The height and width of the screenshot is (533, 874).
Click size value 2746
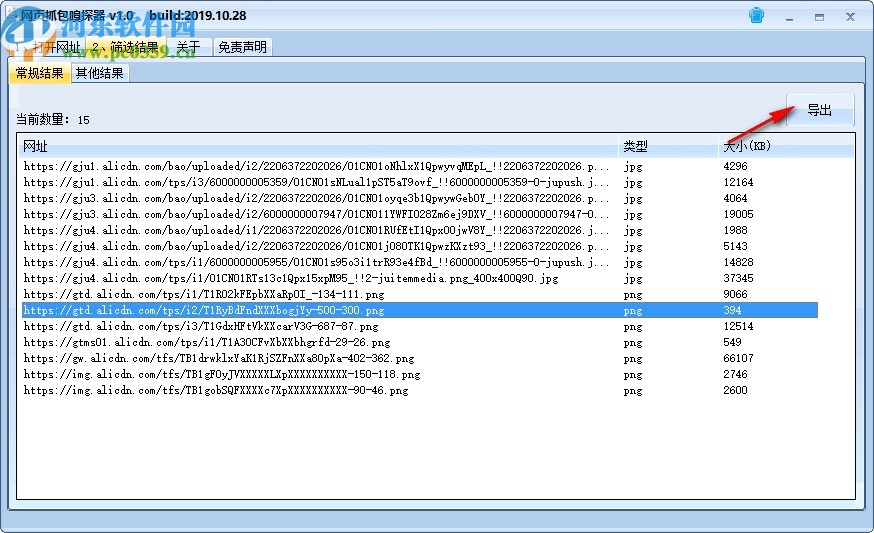[735, 375]
